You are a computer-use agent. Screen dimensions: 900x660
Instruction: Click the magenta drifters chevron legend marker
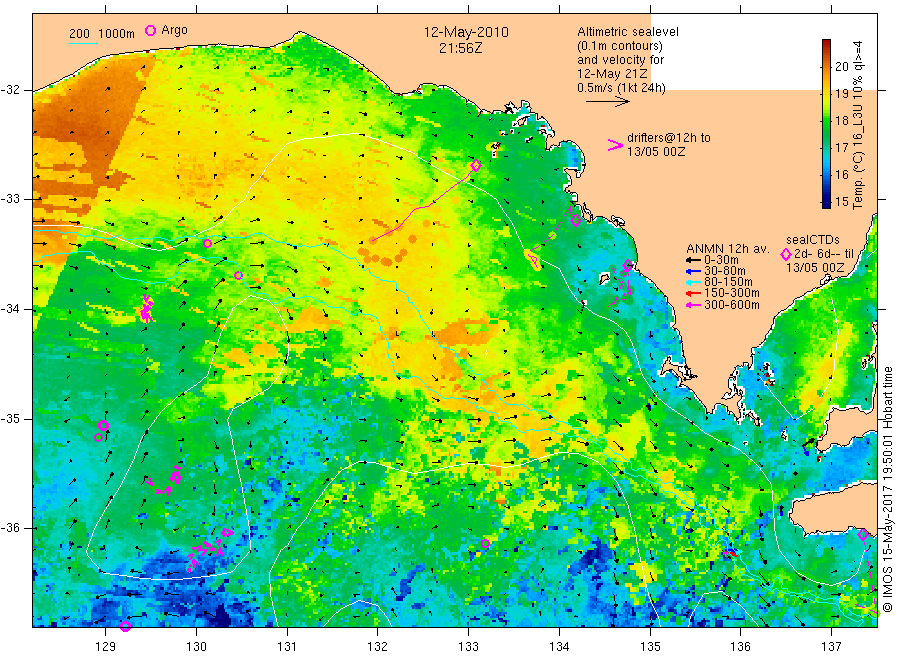[615, 145]
